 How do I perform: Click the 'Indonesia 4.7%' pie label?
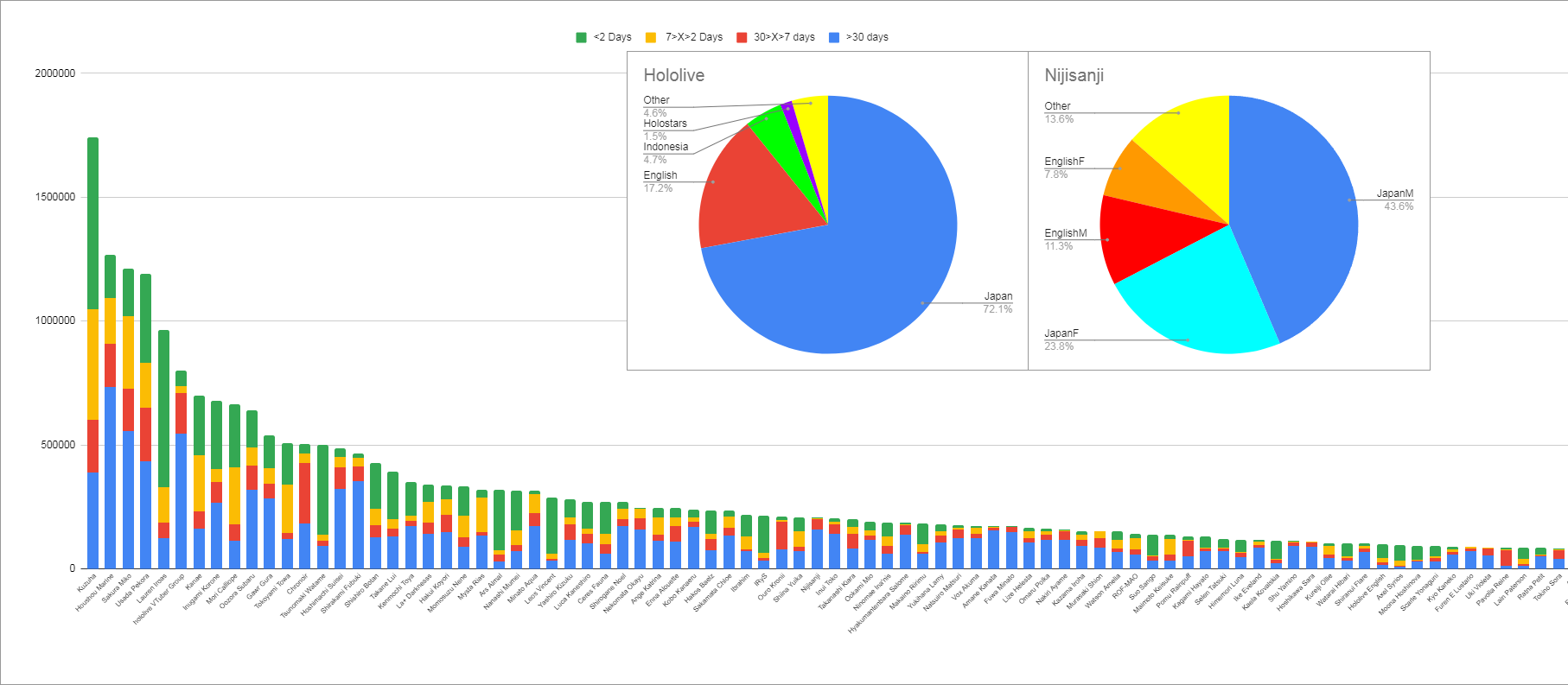[x=666, y=153]
